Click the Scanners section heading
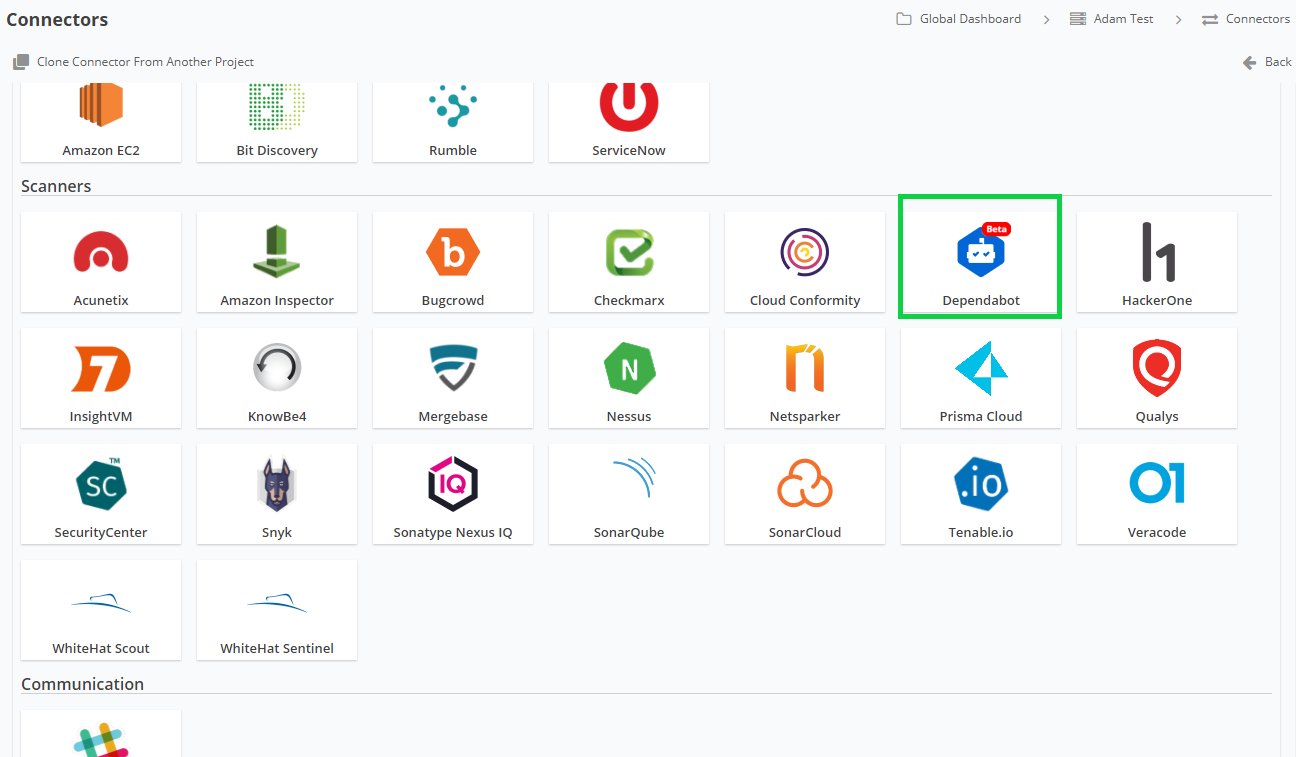 pyautogui.click(x=56, y=186)
